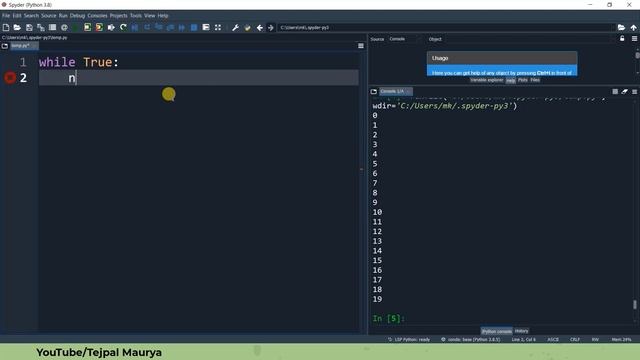Start debugging the file

click(x=135, y=27)
